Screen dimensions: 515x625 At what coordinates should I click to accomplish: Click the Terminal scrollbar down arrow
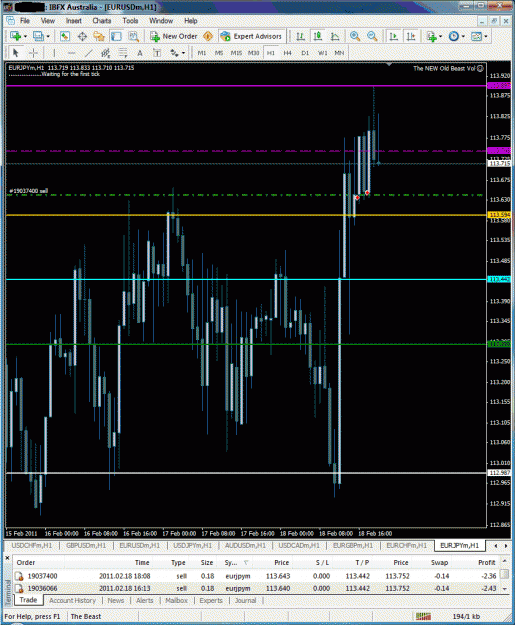point(505,589)
